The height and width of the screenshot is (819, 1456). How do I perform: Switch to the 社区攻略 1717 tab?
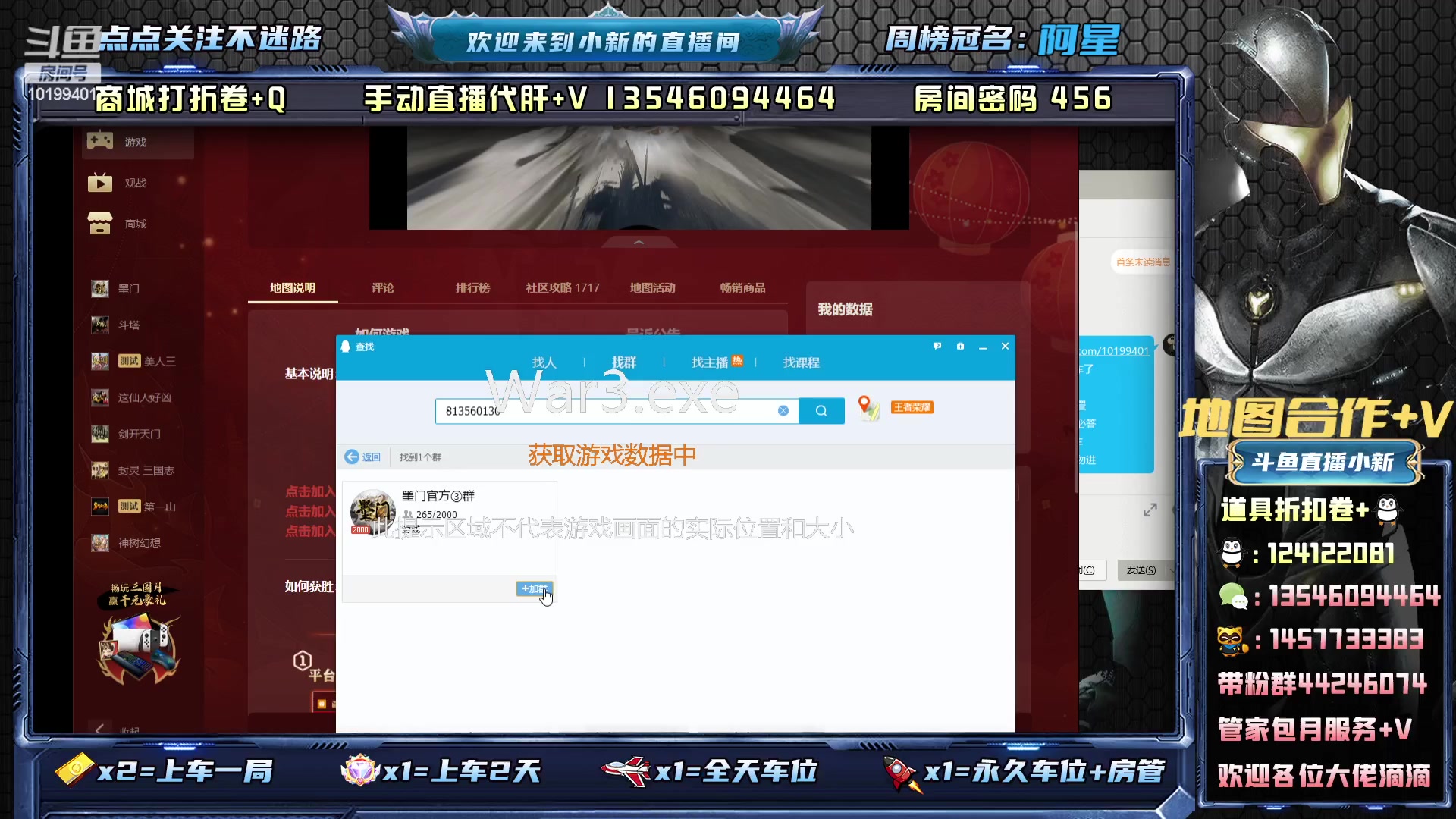[x=563, y=288]
